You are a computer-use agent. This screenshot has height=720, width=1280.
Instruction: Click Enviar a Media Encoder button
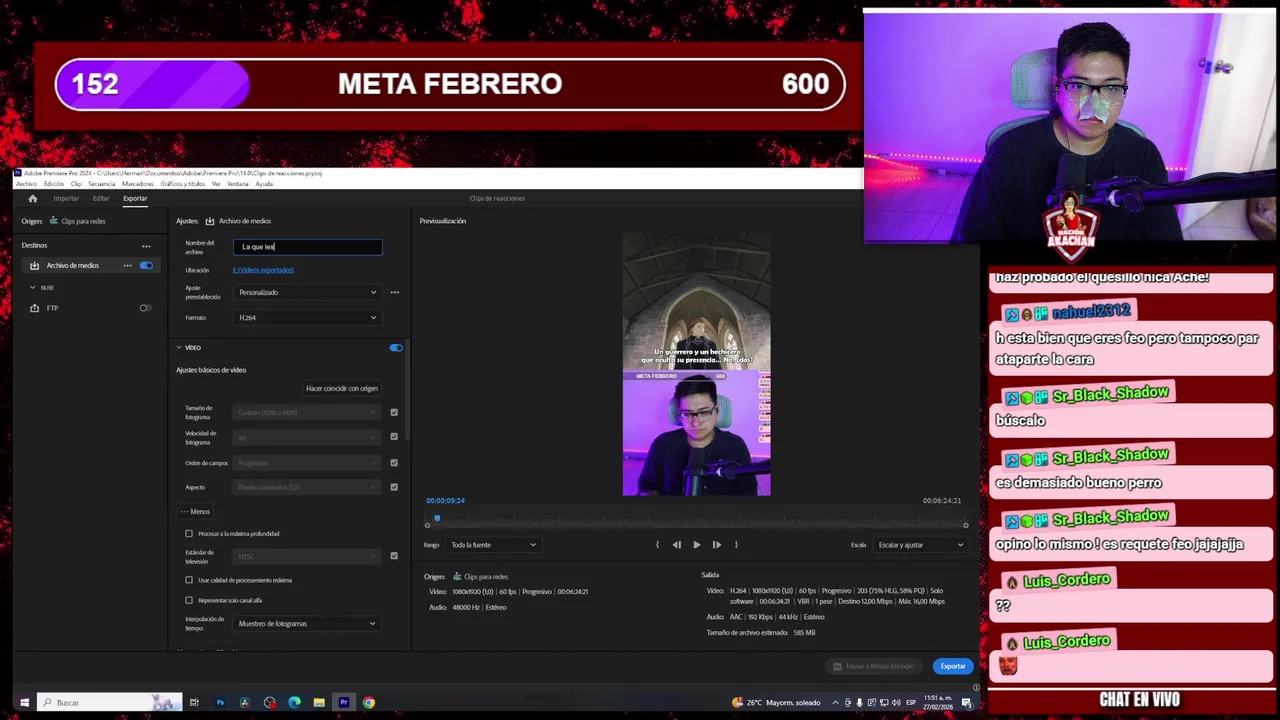point(873,666)
